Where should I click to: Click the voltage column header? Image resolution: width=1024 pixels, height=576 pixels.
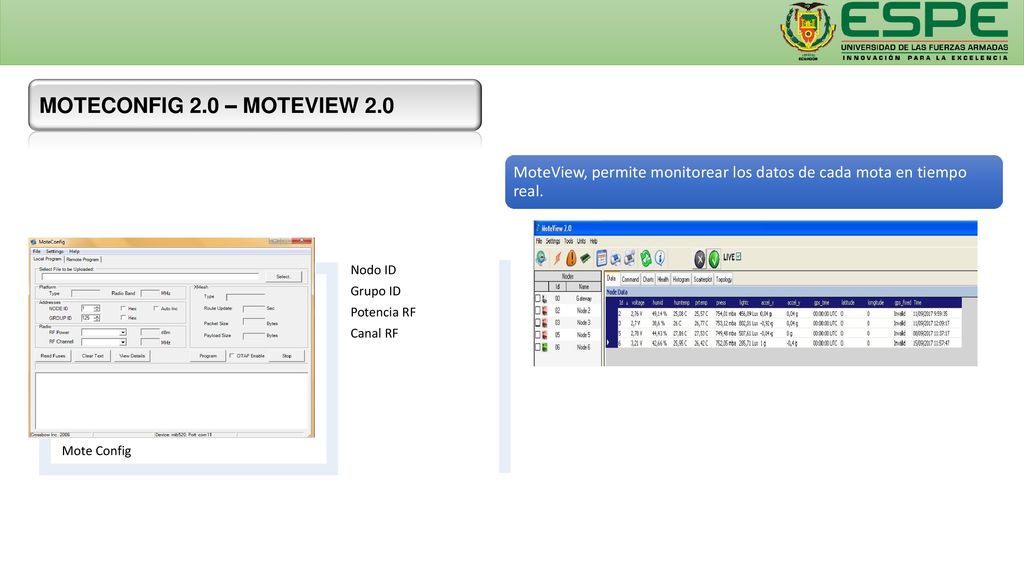click(x=638, y=303)
